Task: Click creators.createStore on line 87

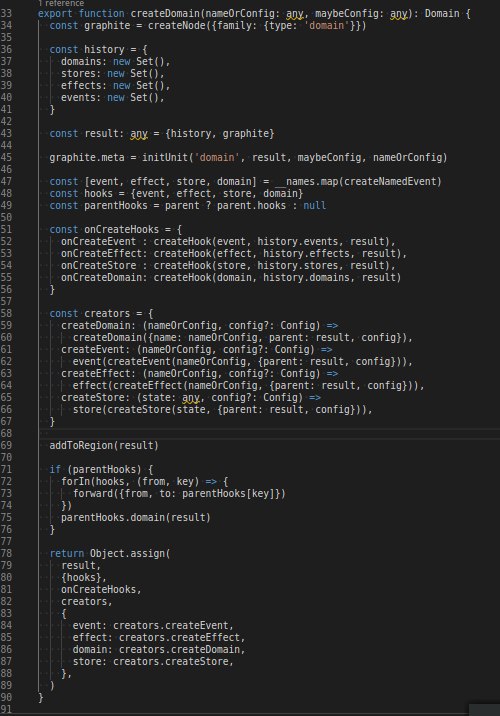Action: click(x=171, y=661)
